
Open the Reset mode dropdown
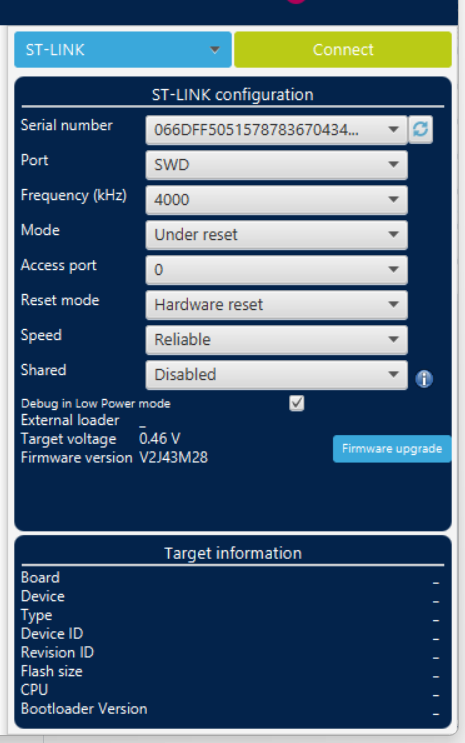coord(276,305)
